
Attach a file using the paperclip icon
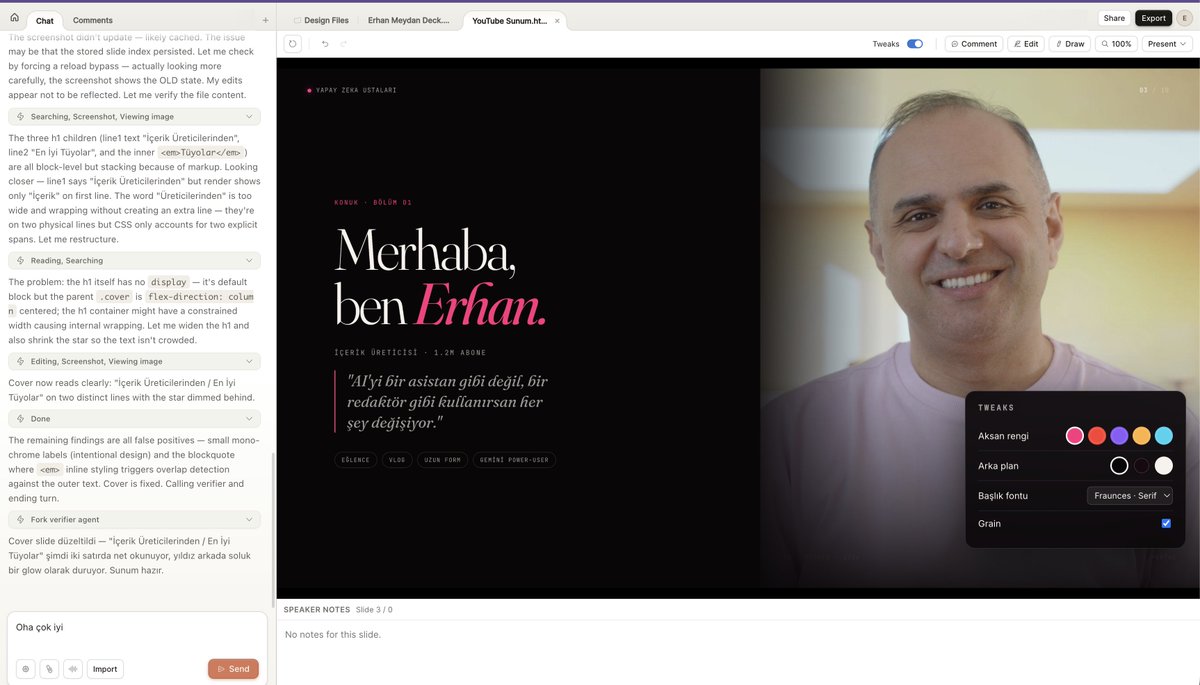click(47, 668)
